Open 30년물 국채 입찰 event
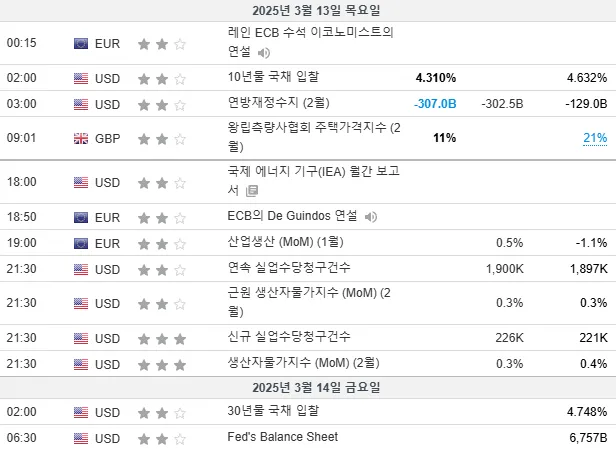This screenshot has width=616, height=449. coord(273,411)
